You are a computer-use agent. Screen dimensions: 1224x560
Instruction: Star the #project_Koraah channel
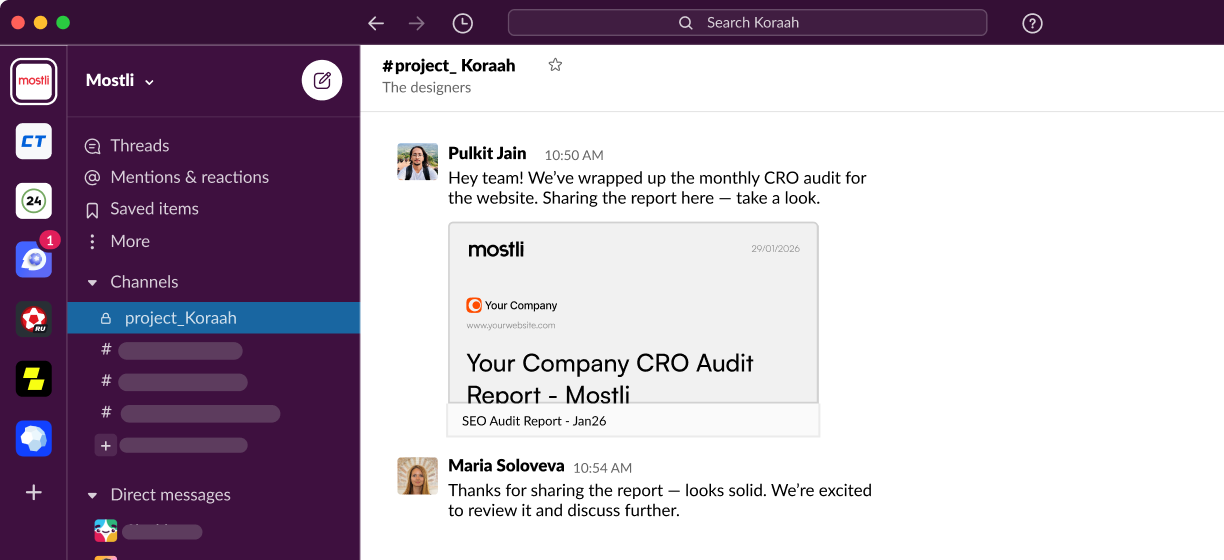[555, 65]
